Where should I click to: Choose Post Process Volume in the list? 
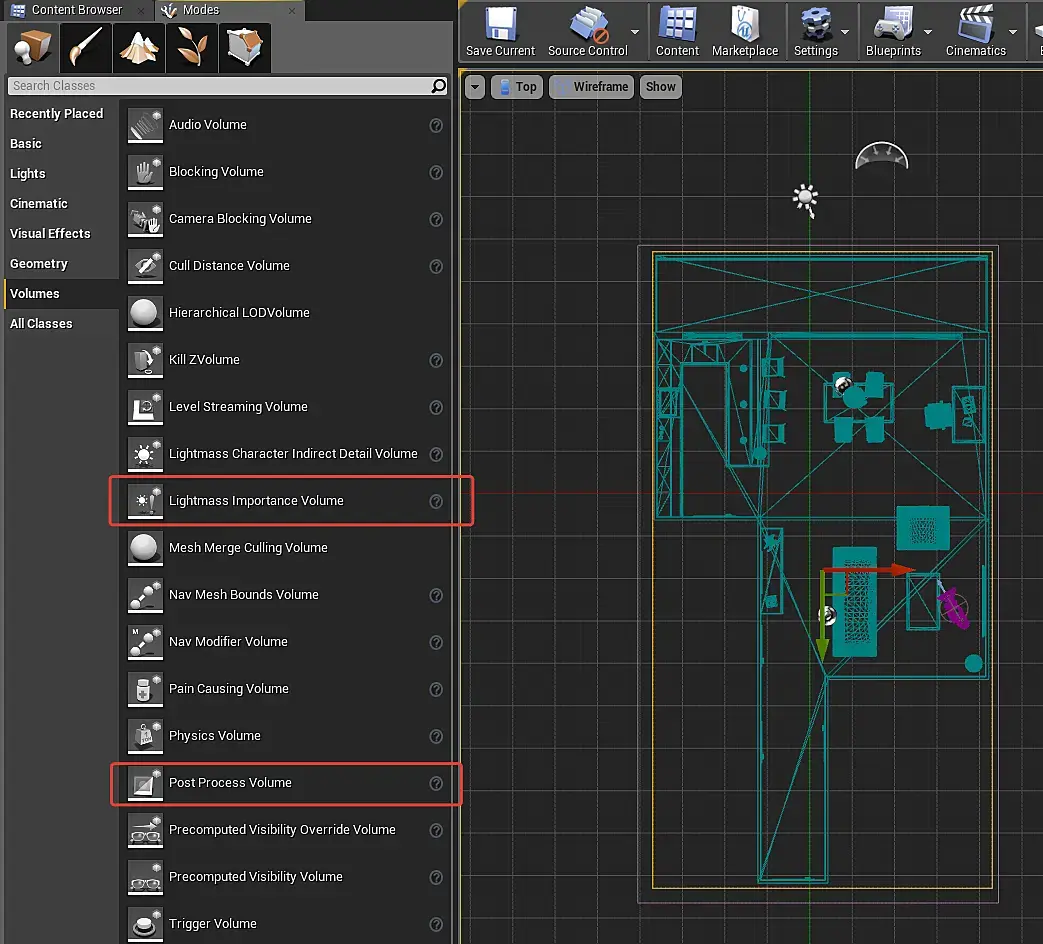pyautogui.click(x=230, y=783)
